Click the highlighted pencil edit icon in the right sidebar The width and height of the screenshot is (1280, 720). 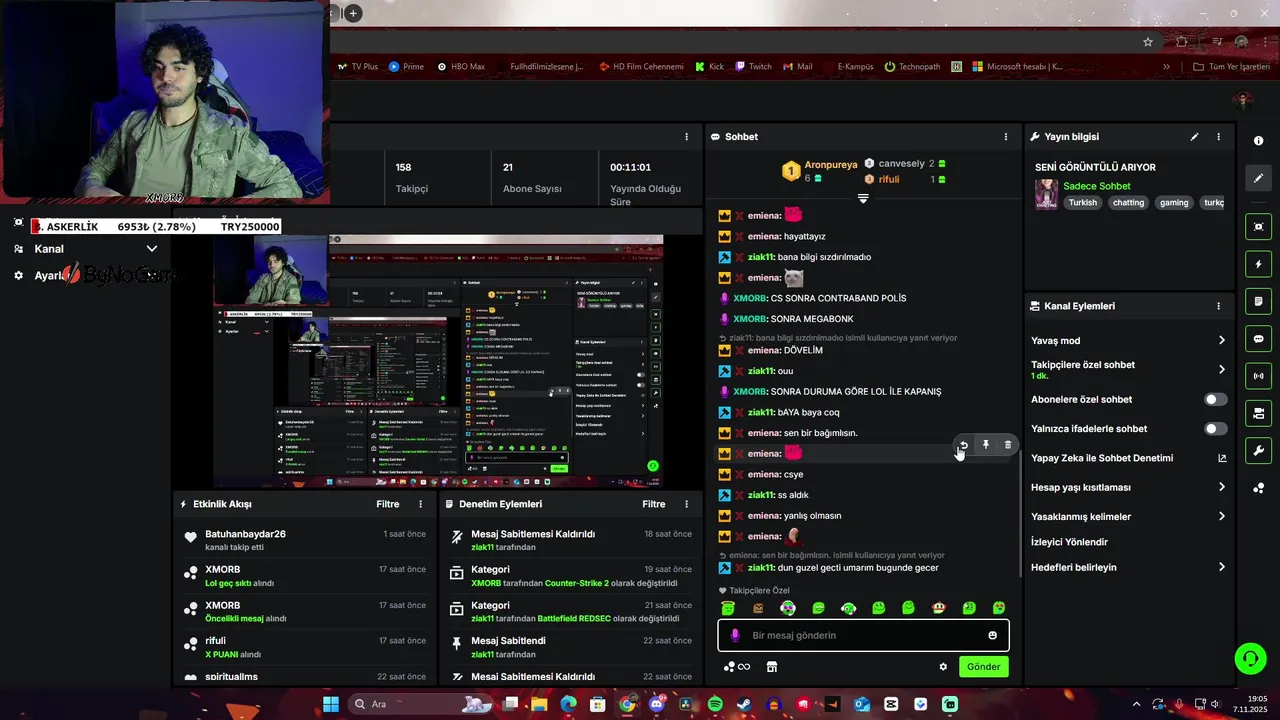click(x=1258, y=178)
